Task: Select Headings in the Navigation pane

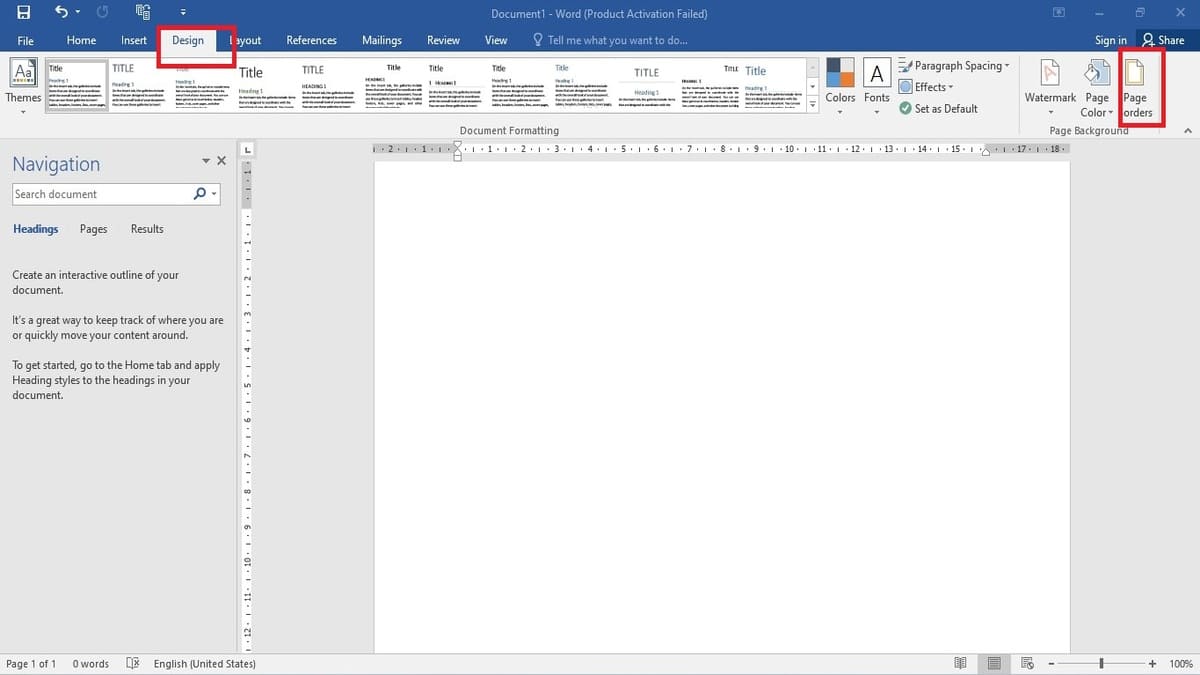Action: pyautogui.click(x=36, y=229)
